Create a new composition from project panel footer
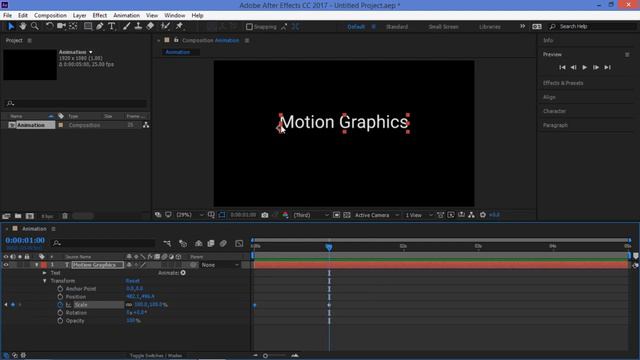The image size is (640, 360). 30,216
